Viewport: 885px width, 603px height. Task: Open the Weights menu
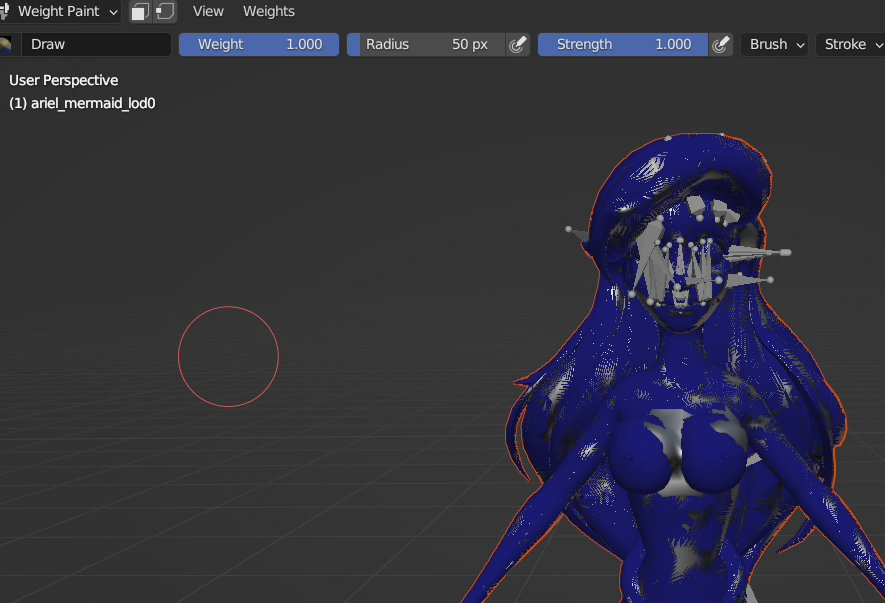269,11
